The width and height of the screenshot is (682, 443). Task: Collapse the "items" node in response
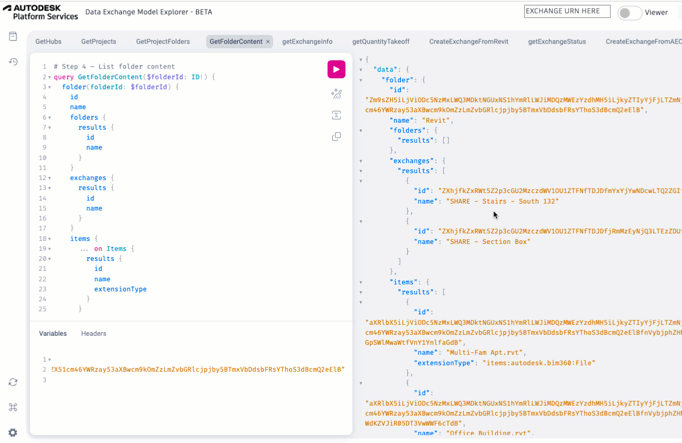pos(361,282)
